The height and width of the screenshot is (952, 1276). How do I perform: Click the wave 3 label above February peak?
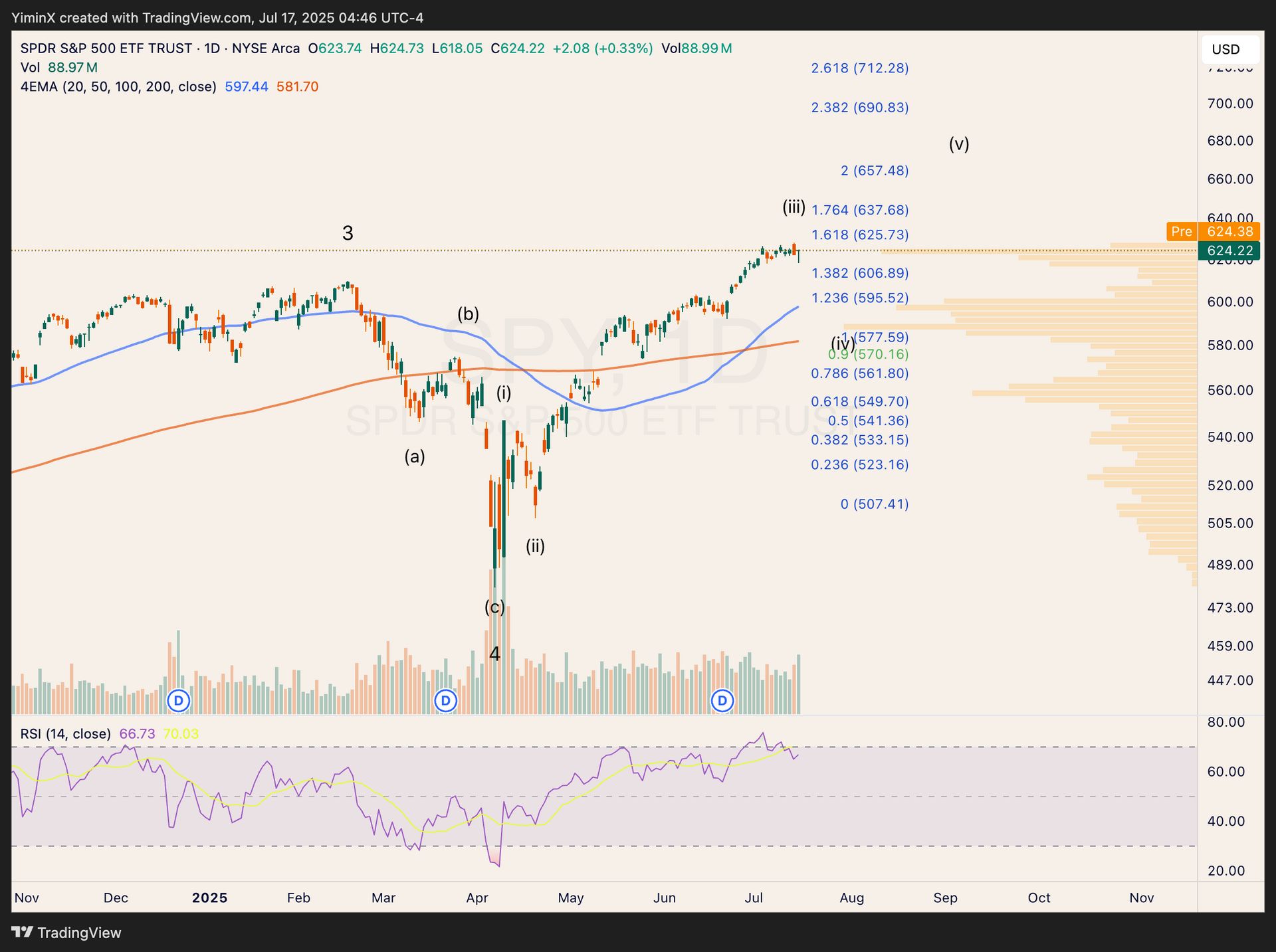click(x=348, y=233)
